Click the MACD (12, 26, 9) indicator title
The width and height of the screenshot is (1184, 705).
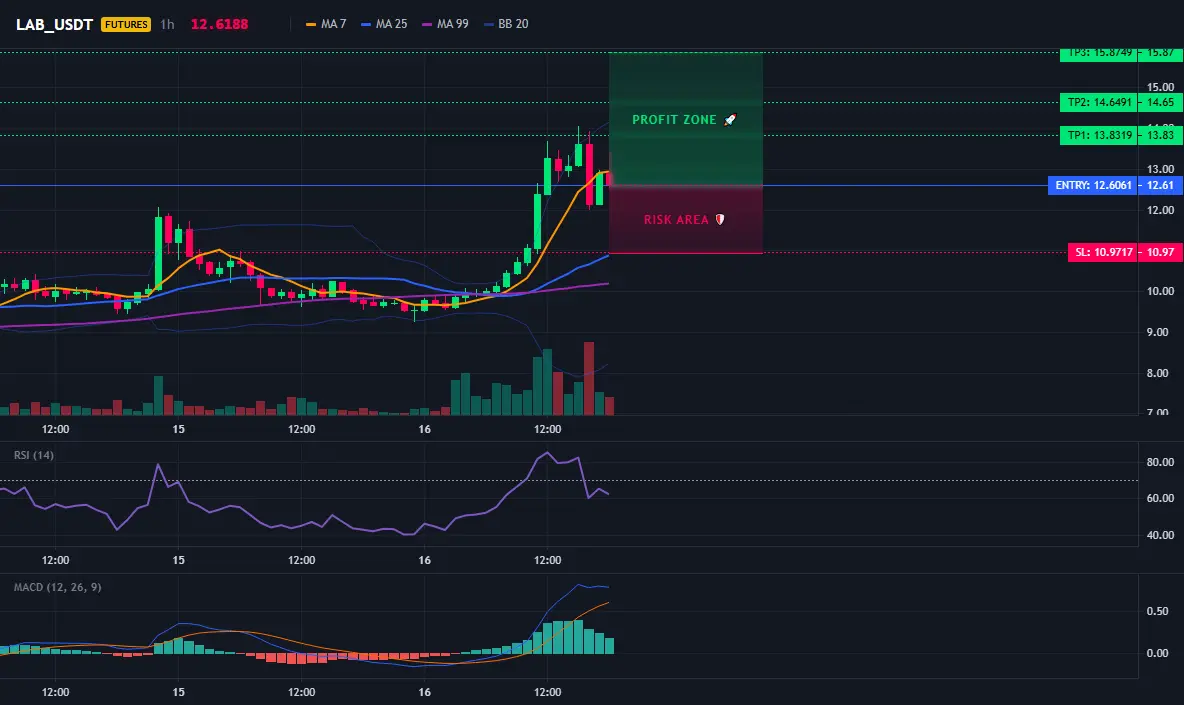[x=57, y=587]
